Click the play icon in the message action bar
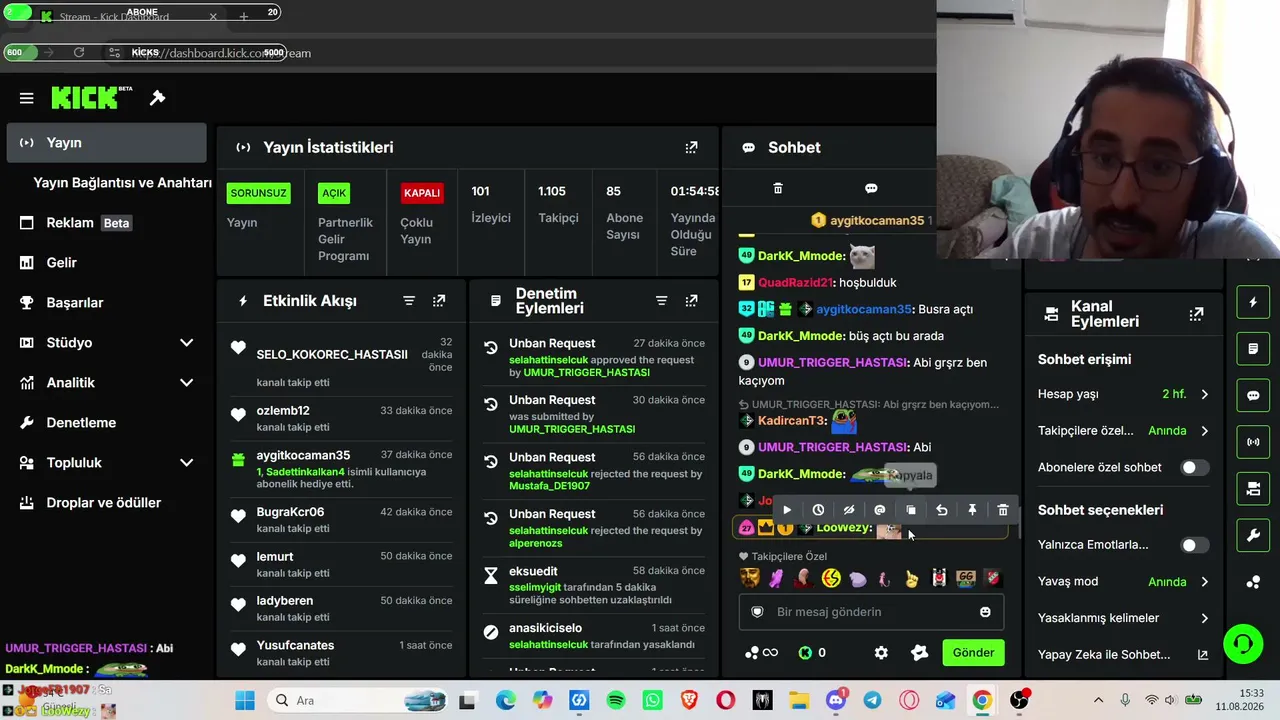Viewport: 1280px width, 720px height. [x=787, y=510]
